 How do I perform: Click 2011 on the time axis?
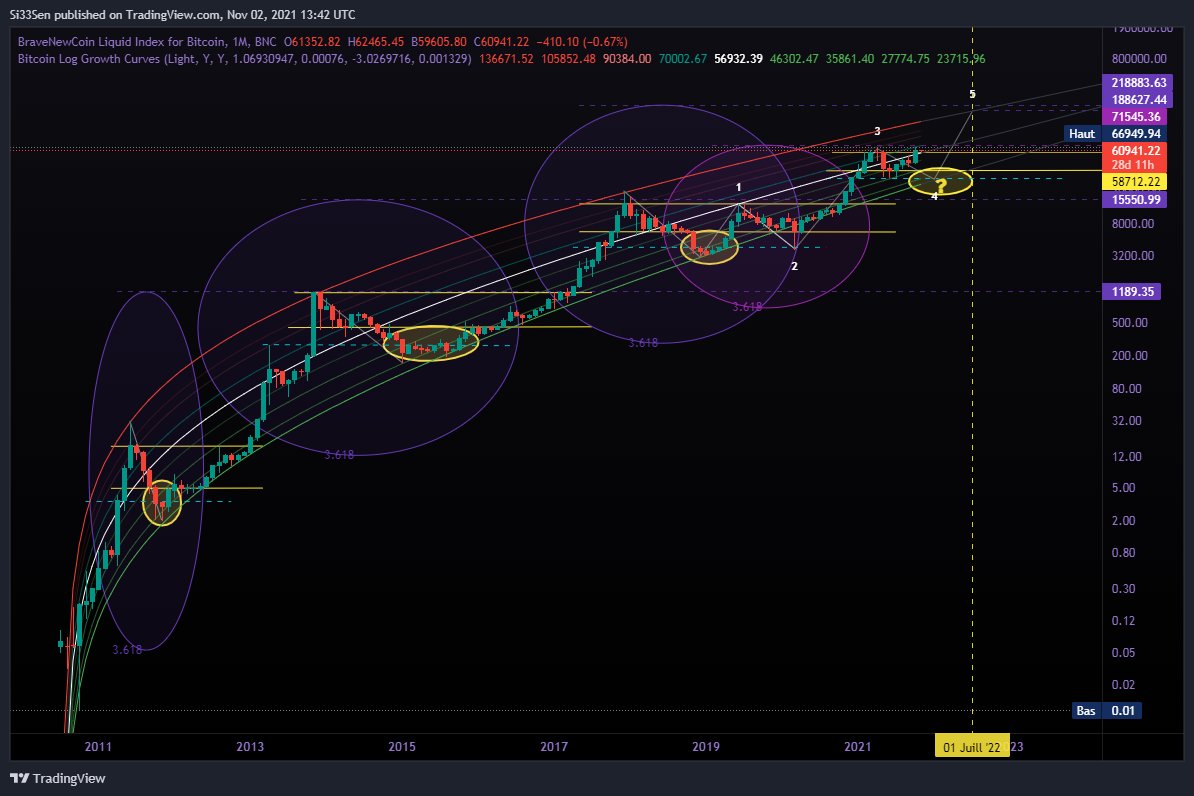(x=97, y=746)
